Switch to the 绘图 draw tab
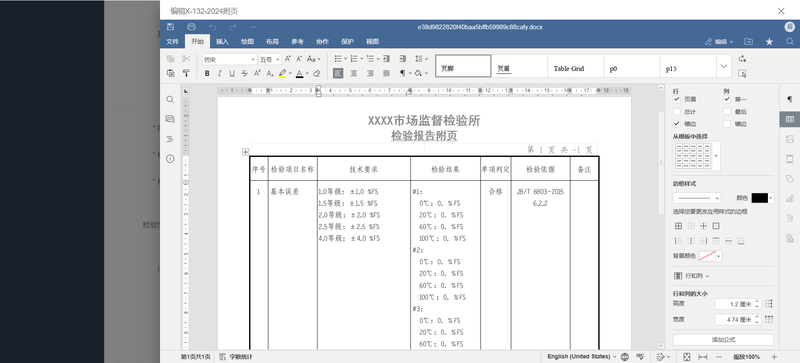 point(247,42)
